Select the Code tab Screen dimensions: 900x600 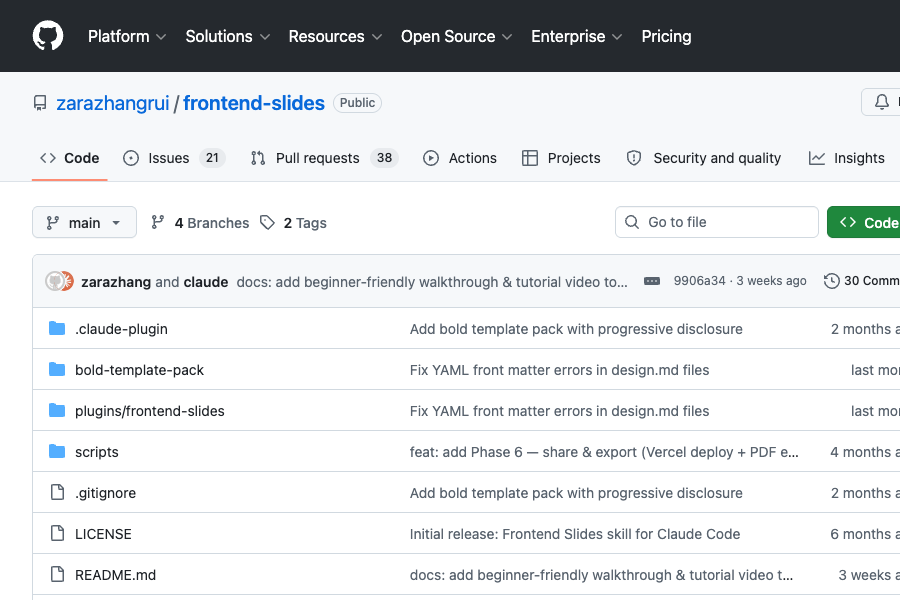(x=69, y=158)
